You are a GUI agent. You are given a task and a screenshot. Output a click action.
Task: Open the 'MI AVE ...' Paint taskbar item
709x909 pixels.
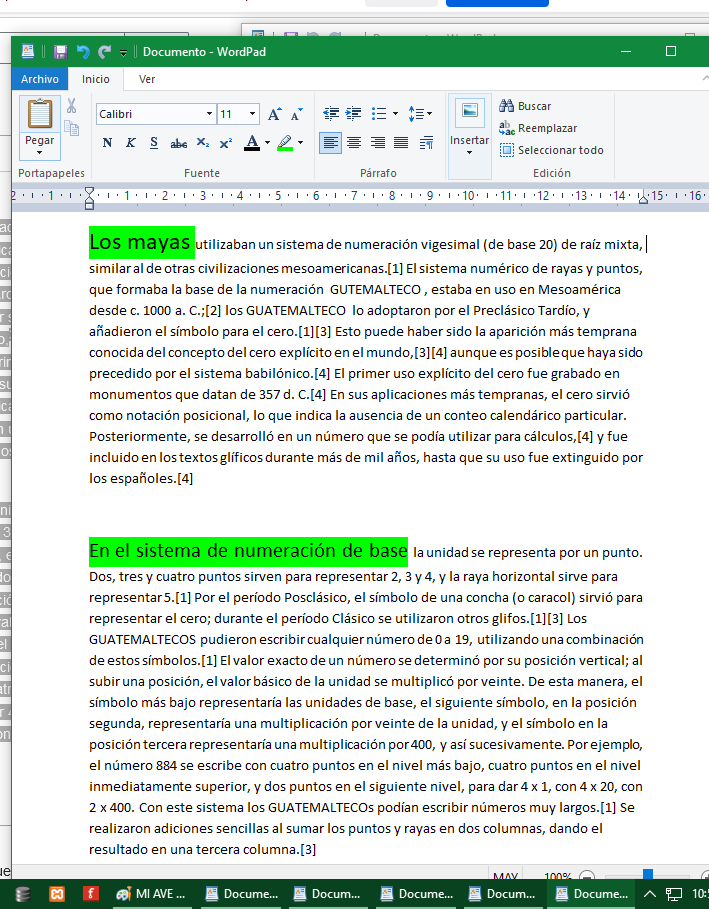pos(151,894)
